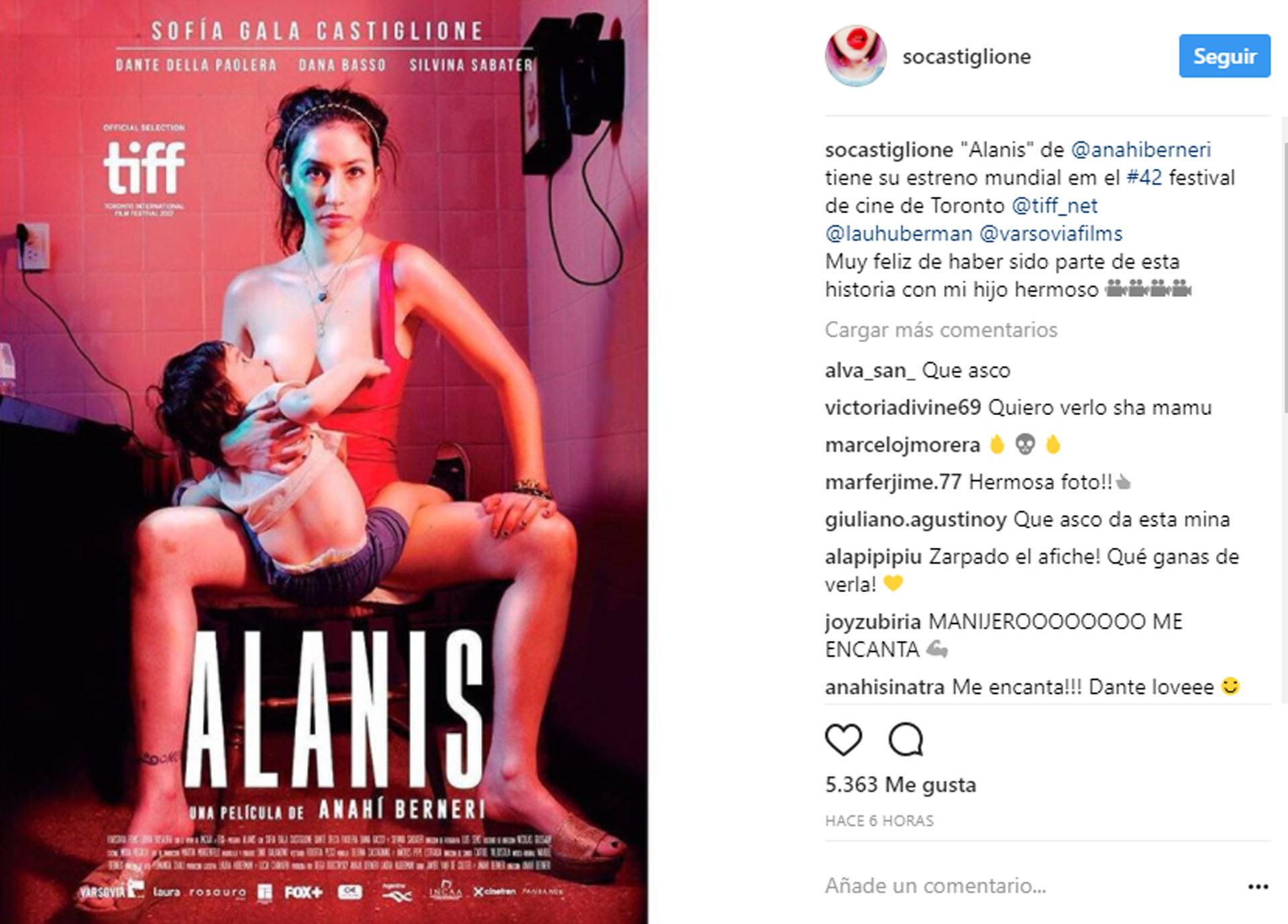This screenshot has width=1288, height=924.
Task: Open the @tiff_net mention
Action: [1054, 206]
